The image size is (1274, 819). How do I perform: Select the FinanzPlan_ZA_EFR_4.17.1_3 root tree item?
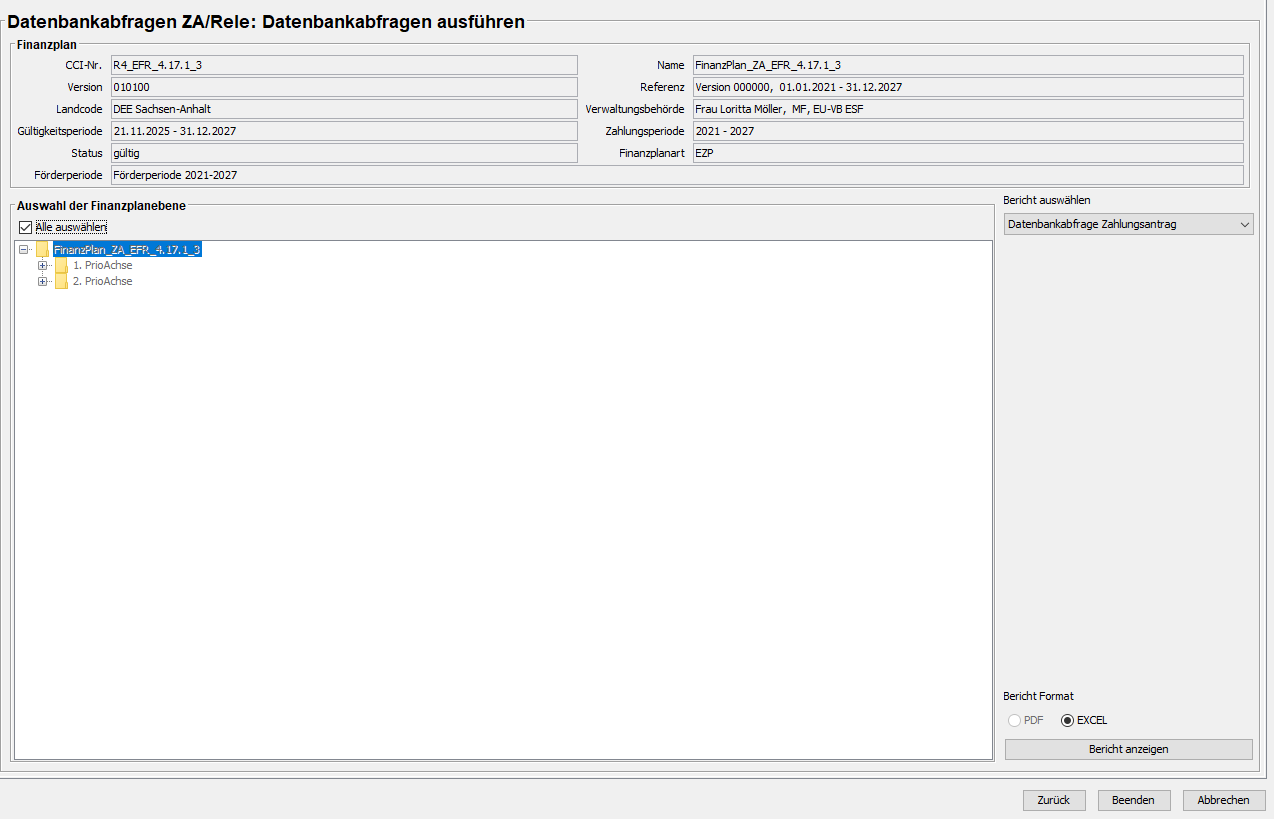coord(127,250)
